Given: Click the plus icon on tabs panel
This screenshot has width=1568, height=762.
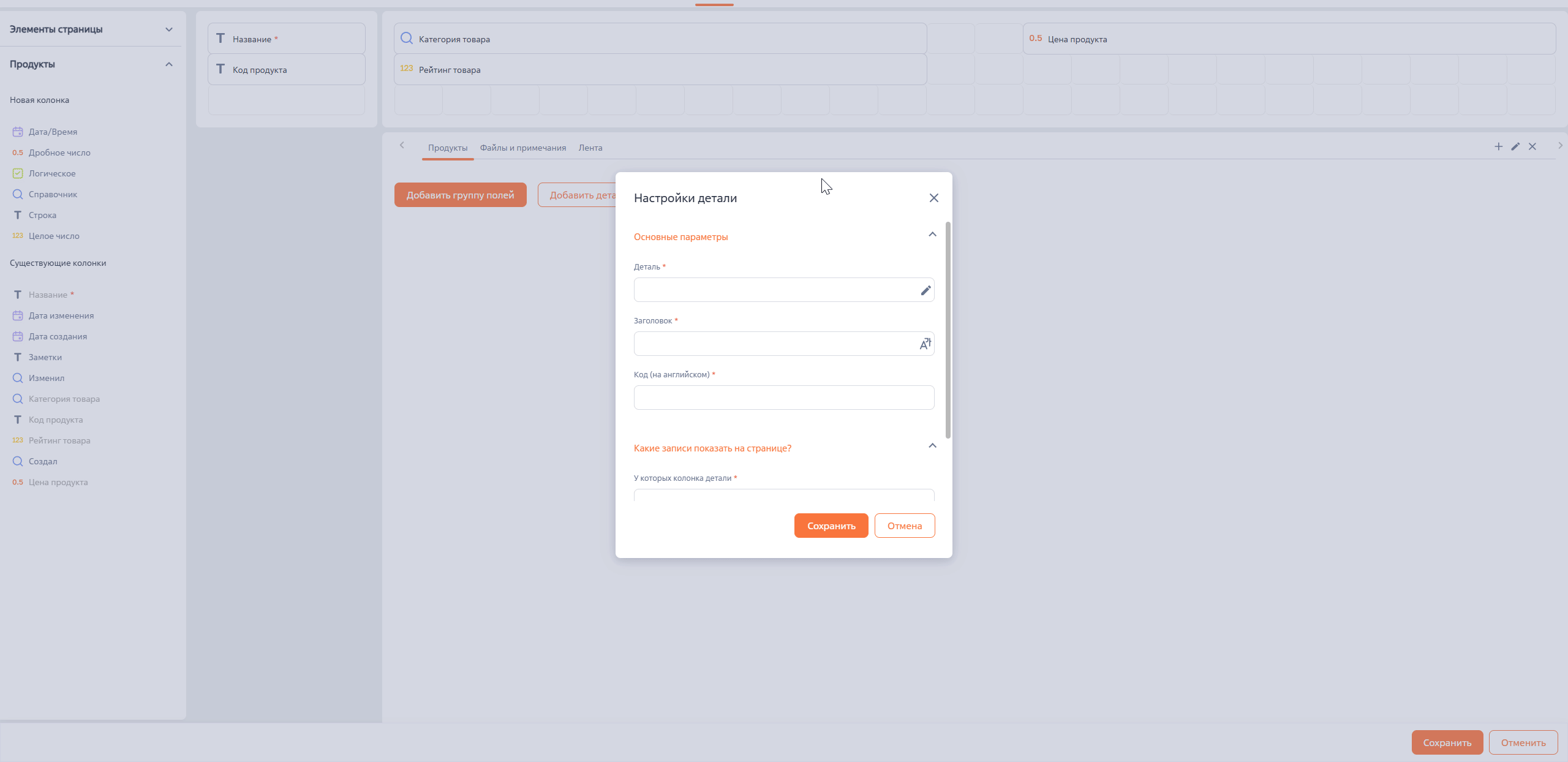Looking at the screenshot, I should 1498,146.
